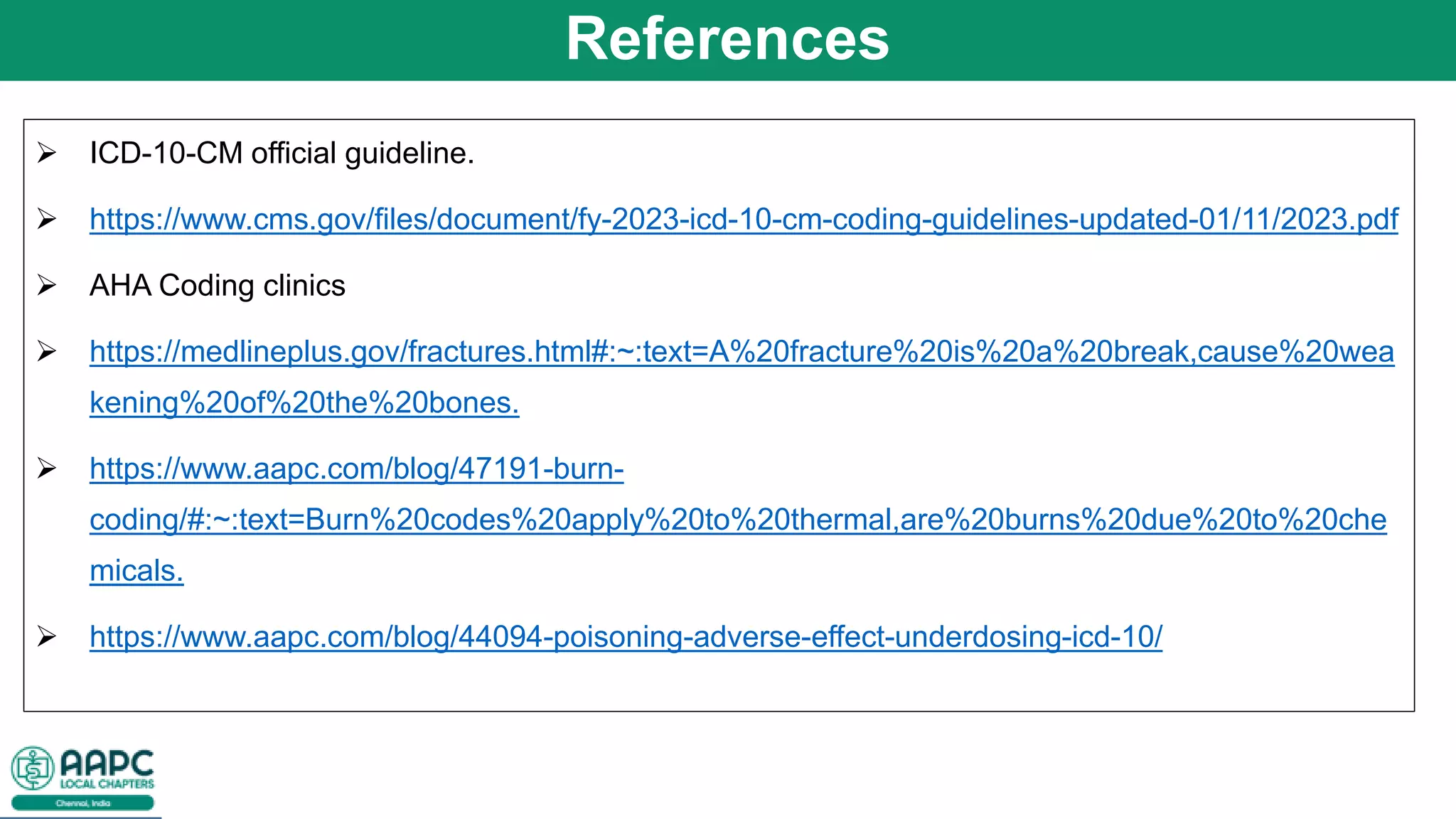Click the 'micals.' link fragment
This screenshot has height=819, width=1456.
tap(136, 571)
